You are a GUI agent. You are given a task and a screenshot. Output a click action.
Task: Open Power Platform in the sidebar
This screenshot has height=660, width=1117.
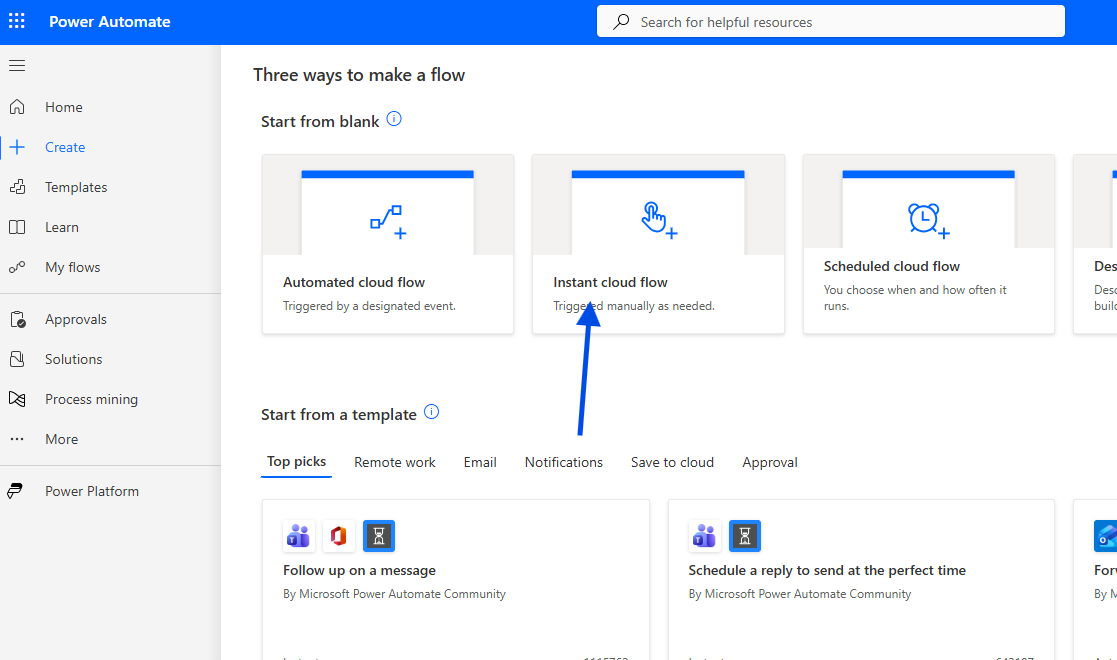[x=91, y=491]
